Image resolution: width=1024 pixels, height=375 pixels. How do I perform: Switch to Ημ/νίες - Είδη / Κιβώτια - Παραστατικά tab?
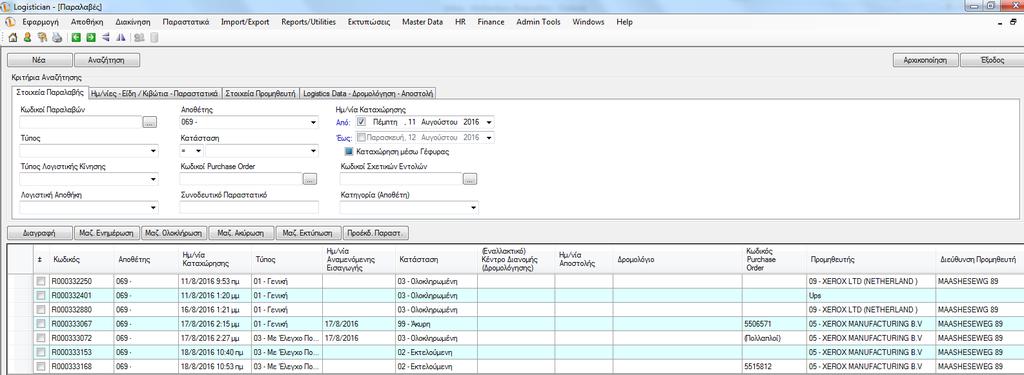[x=155, y=93]
